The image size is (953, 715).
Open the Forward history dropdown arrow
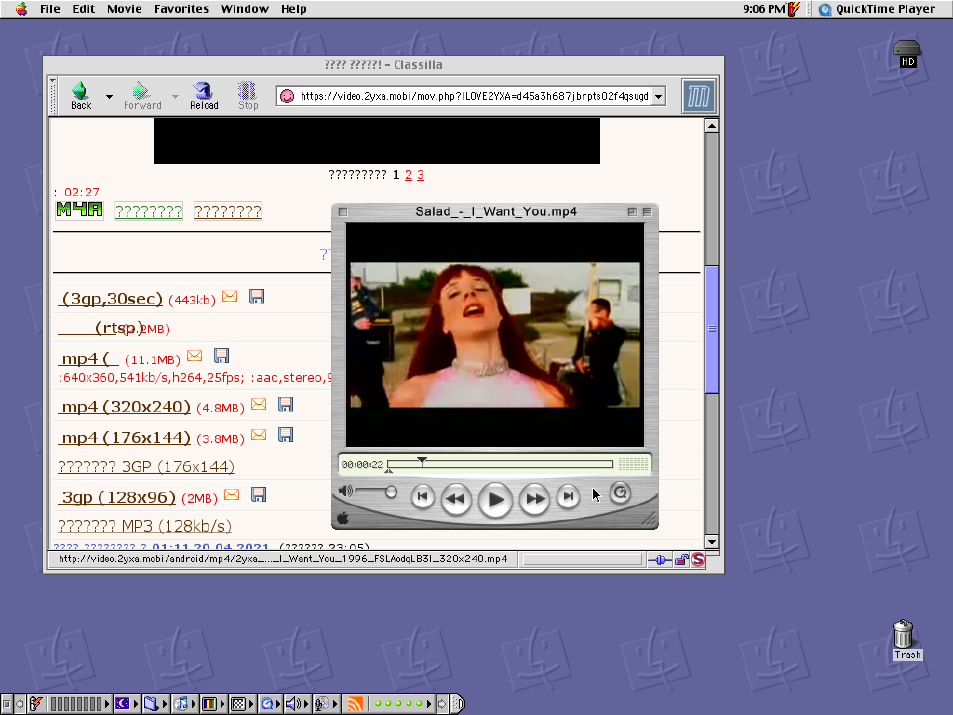click(x=175, y=96)
